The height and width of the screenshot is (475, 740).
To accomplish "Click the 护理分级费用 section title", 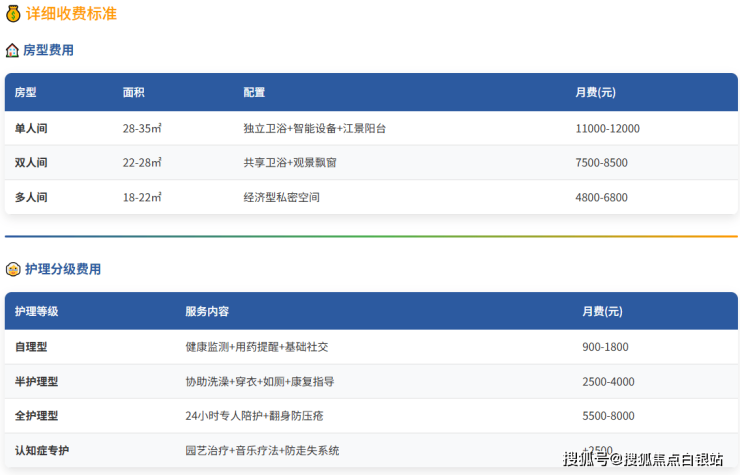I will coord(62,269).
